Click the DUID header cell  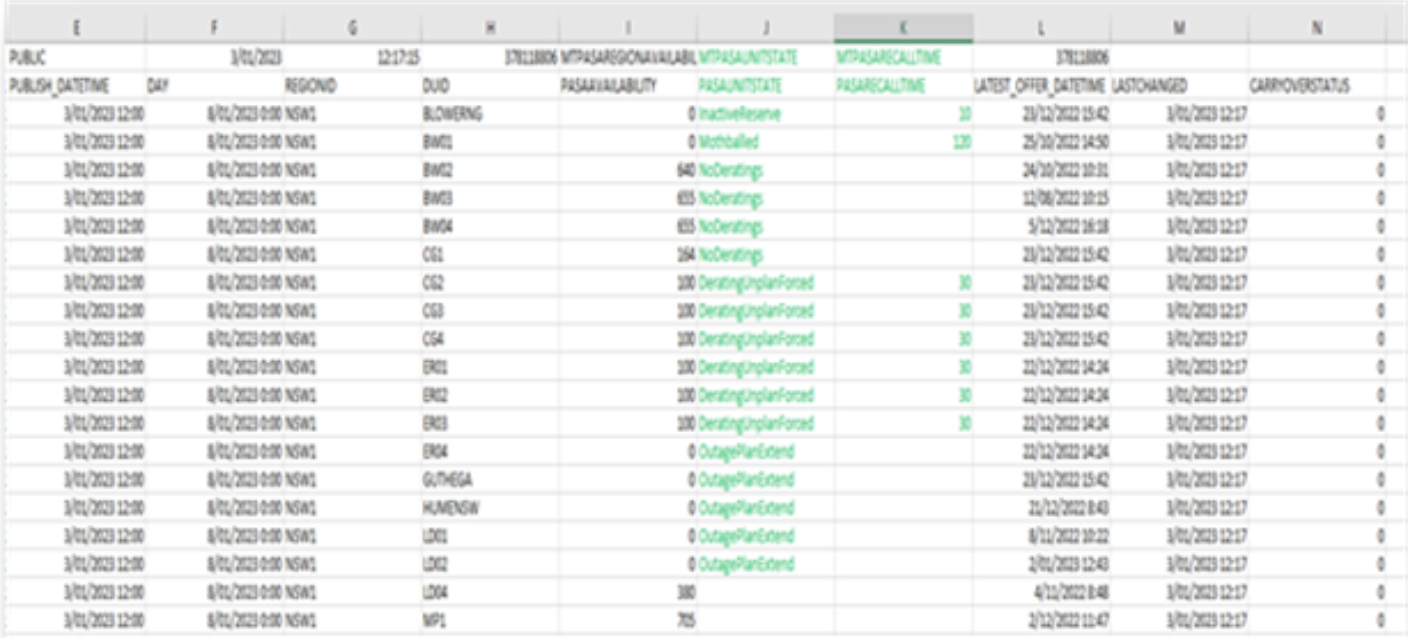(x=437, y=87)
